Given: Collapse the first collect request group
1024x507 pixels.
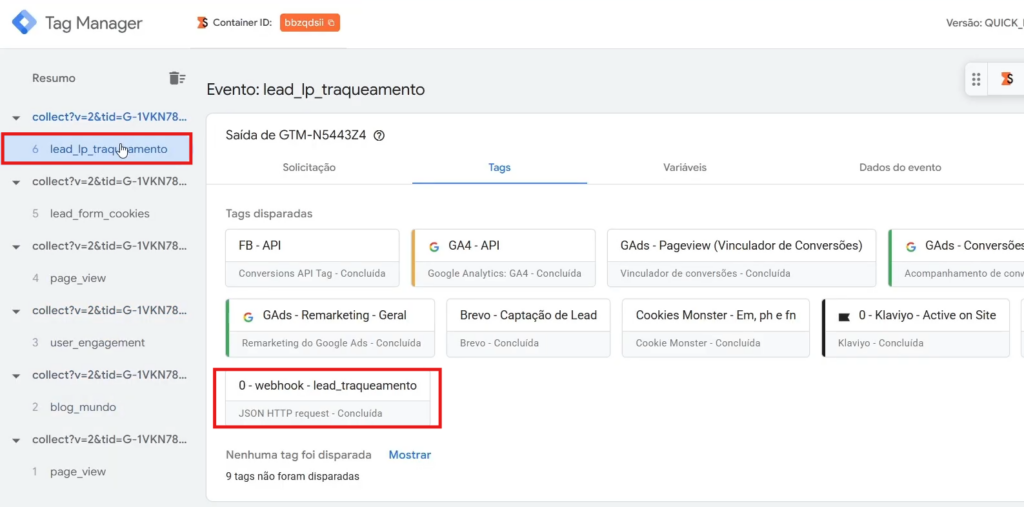Looking at the screenshot, I should pyautogui.click(x=16, y=118).
